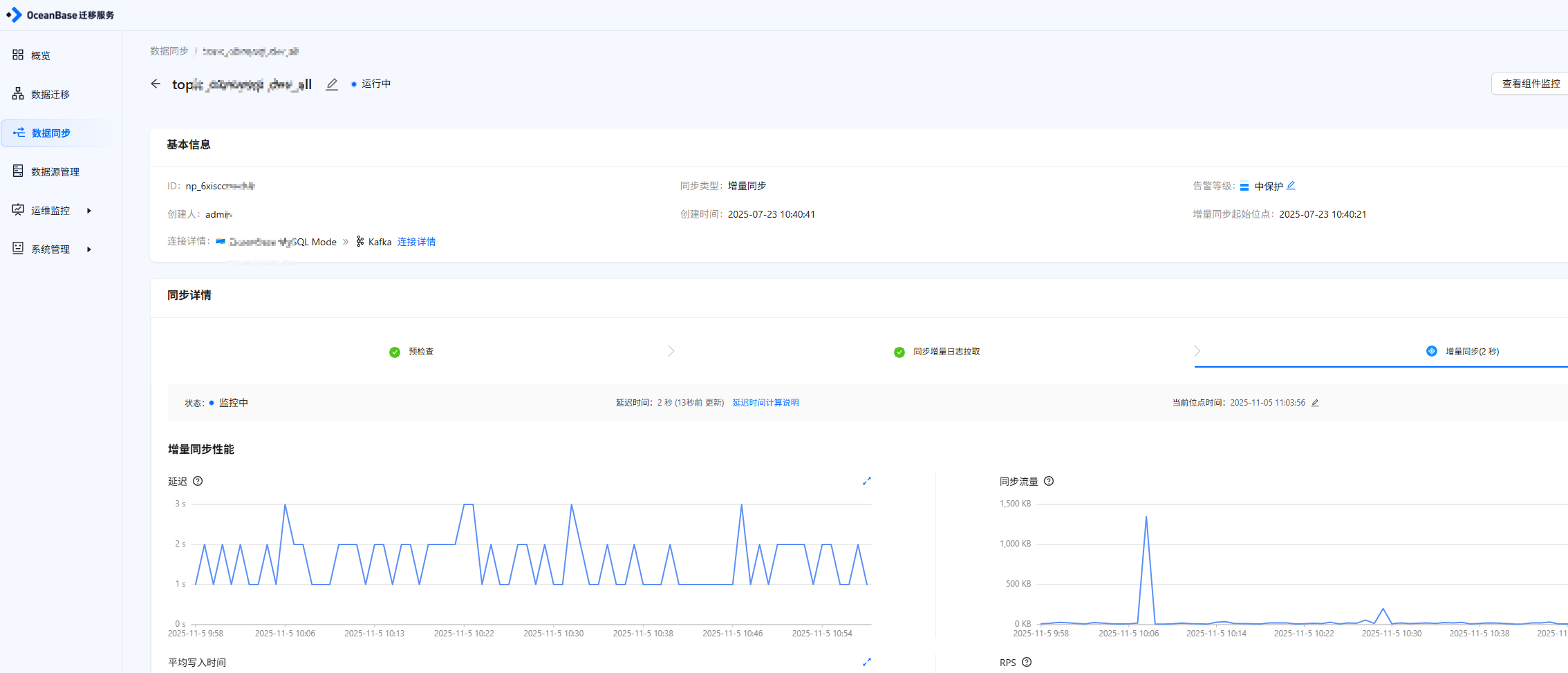
Task: Go to 数据迁移 in the sidebar
Action: (50, 94)
